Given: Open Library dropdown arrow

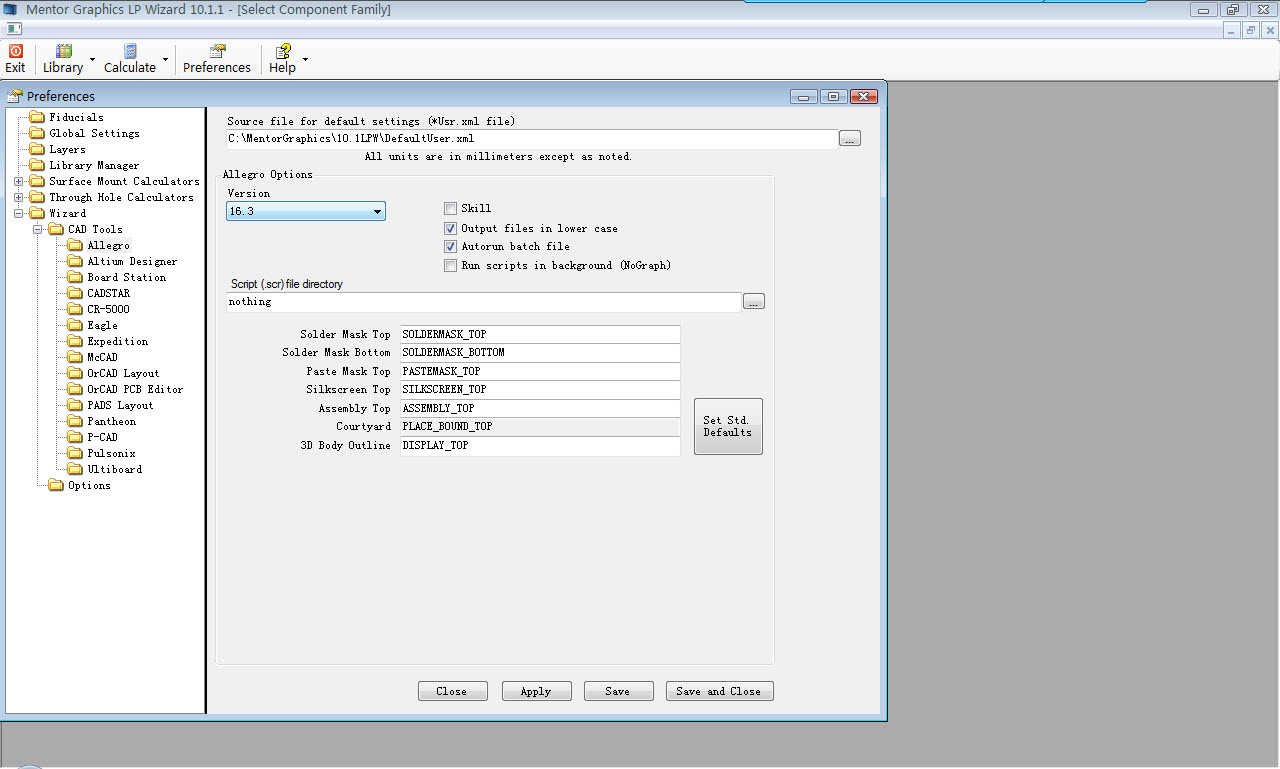Looking at the screenshot, I should [92, 59].
